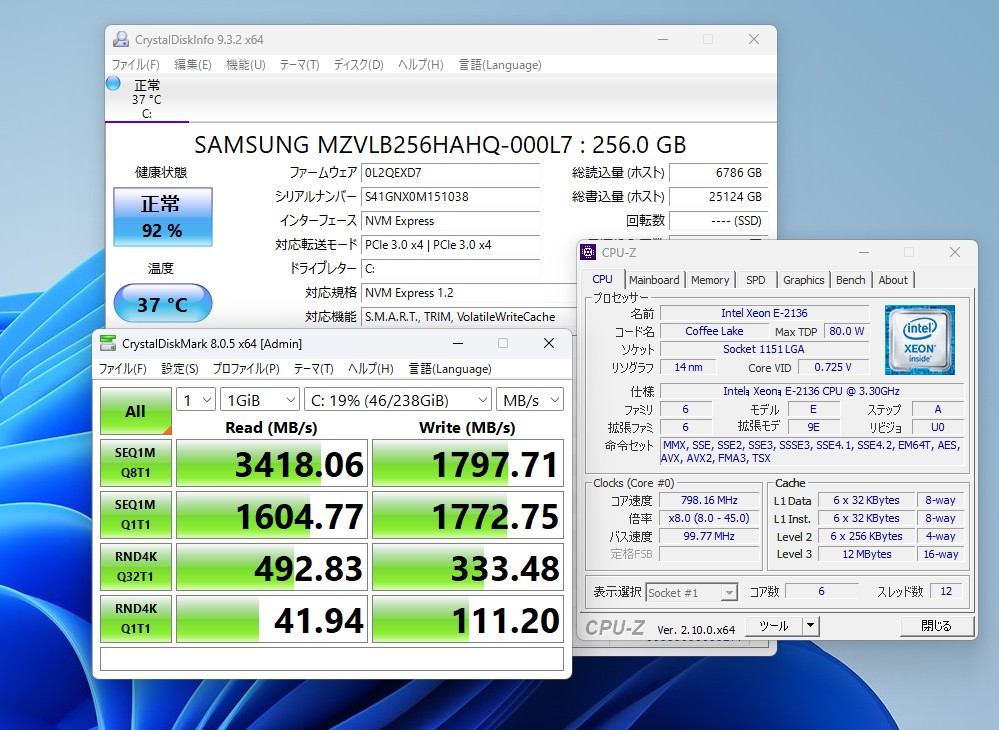Image resolution: width=999 pixels, height=730 pixels.
Task: Open the MB/s unit dropdown
Action: coord(530,400)
